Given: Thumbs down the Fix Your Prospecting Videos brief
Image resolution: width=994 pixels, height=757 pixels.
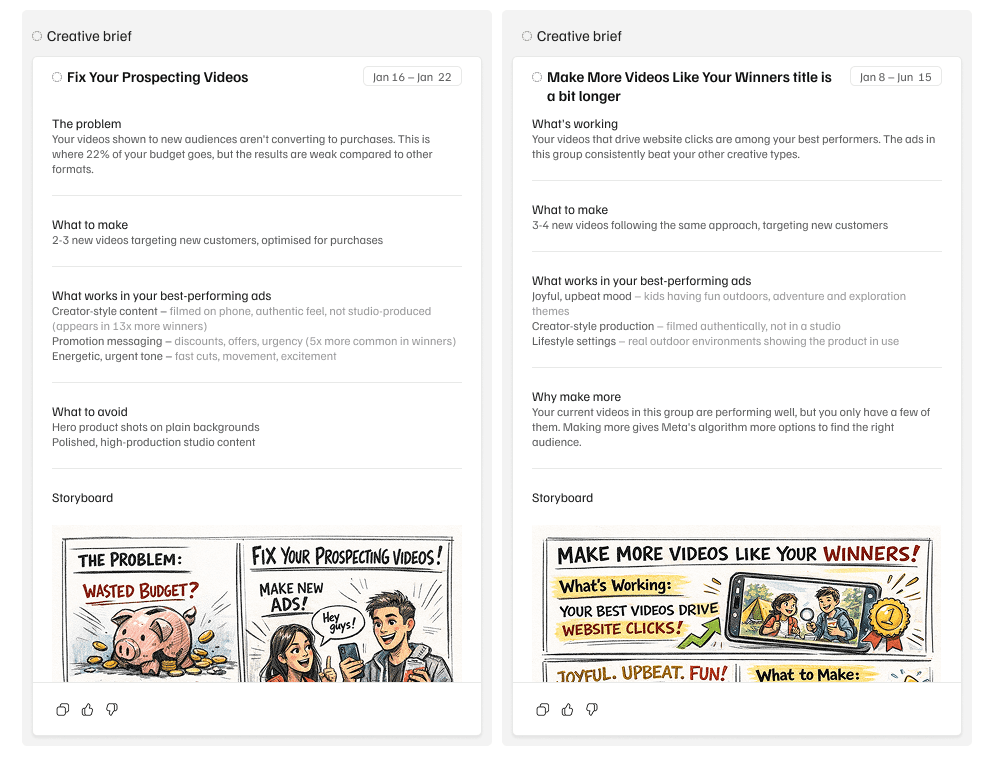Looking at the screenshot, I should point(112,709).
